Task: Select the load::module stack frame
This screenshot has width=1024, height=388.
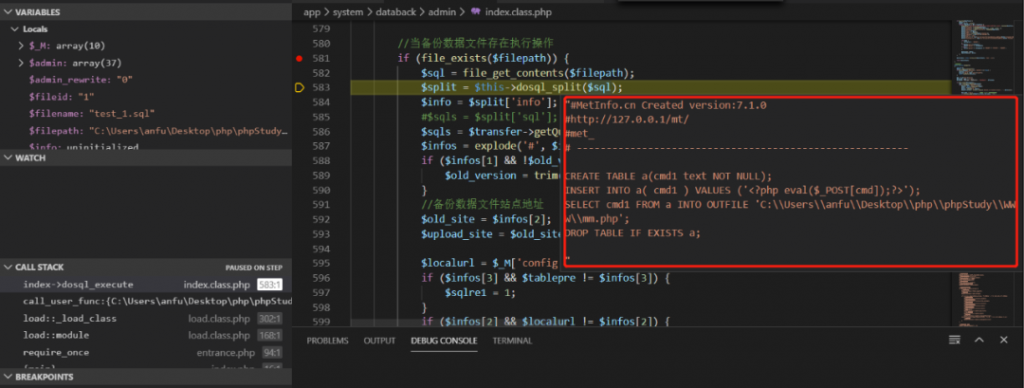Action: point(146,335)
